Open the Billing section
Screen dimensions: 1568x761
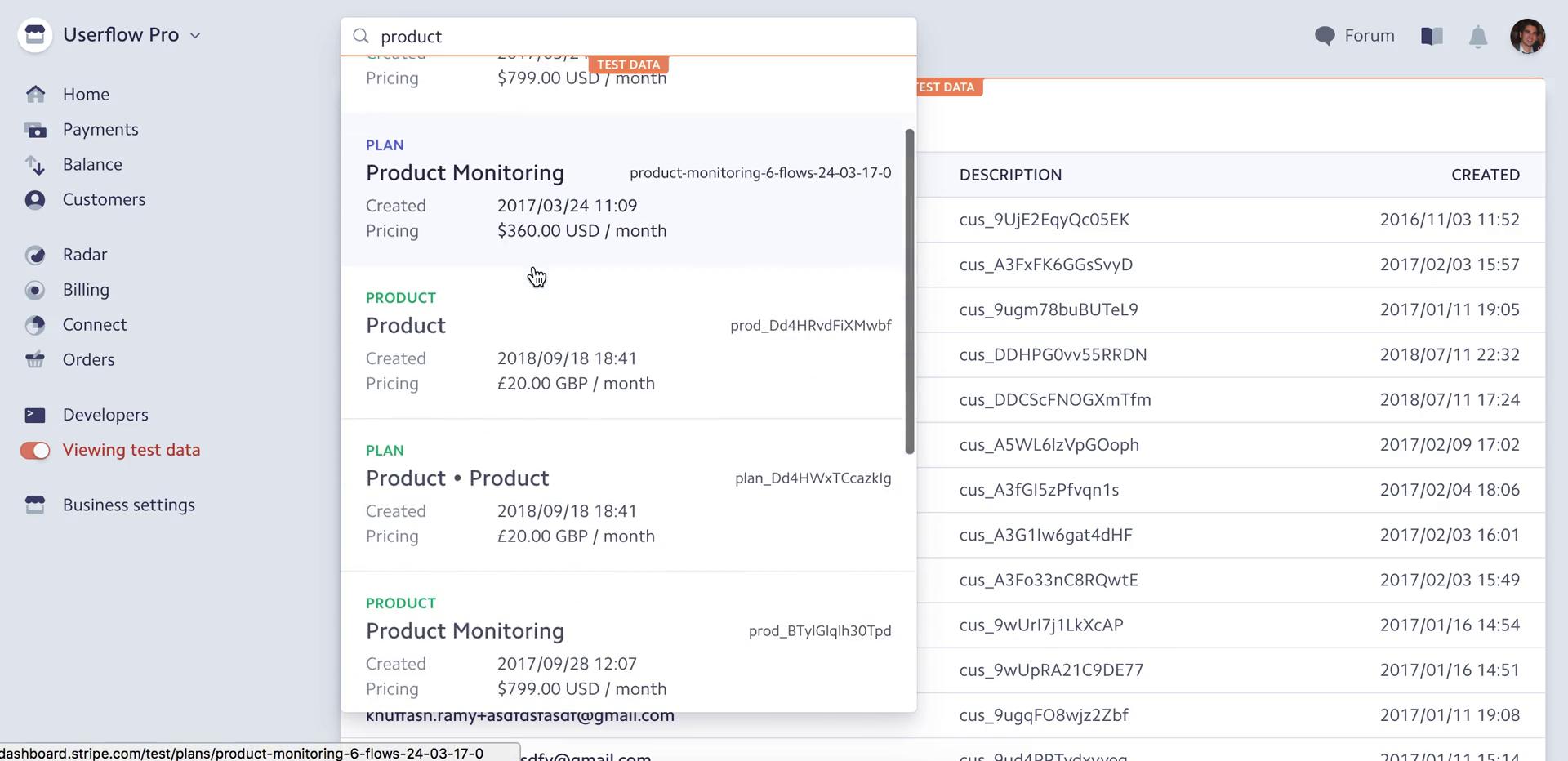pos(86,289)
